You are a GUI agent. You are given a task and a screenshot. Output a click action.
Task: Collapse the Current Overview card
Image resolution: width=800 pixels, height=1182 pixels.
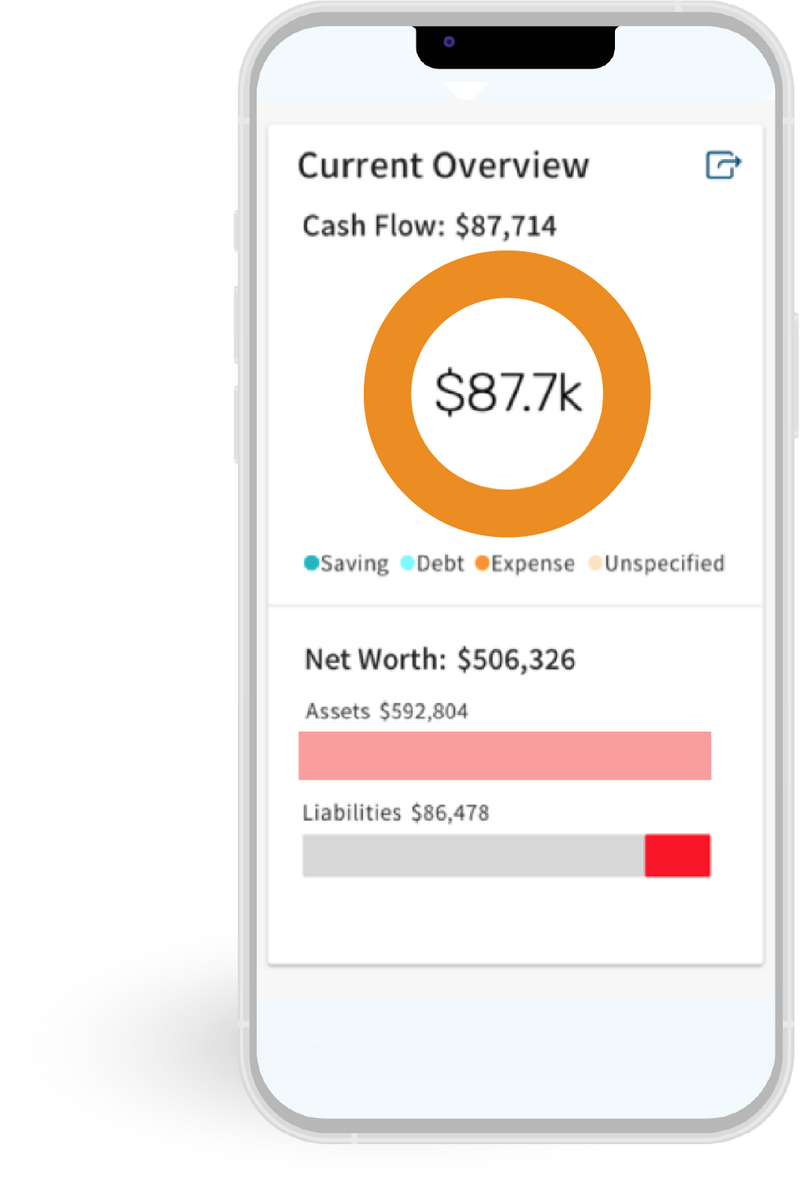tap(443, 165)
